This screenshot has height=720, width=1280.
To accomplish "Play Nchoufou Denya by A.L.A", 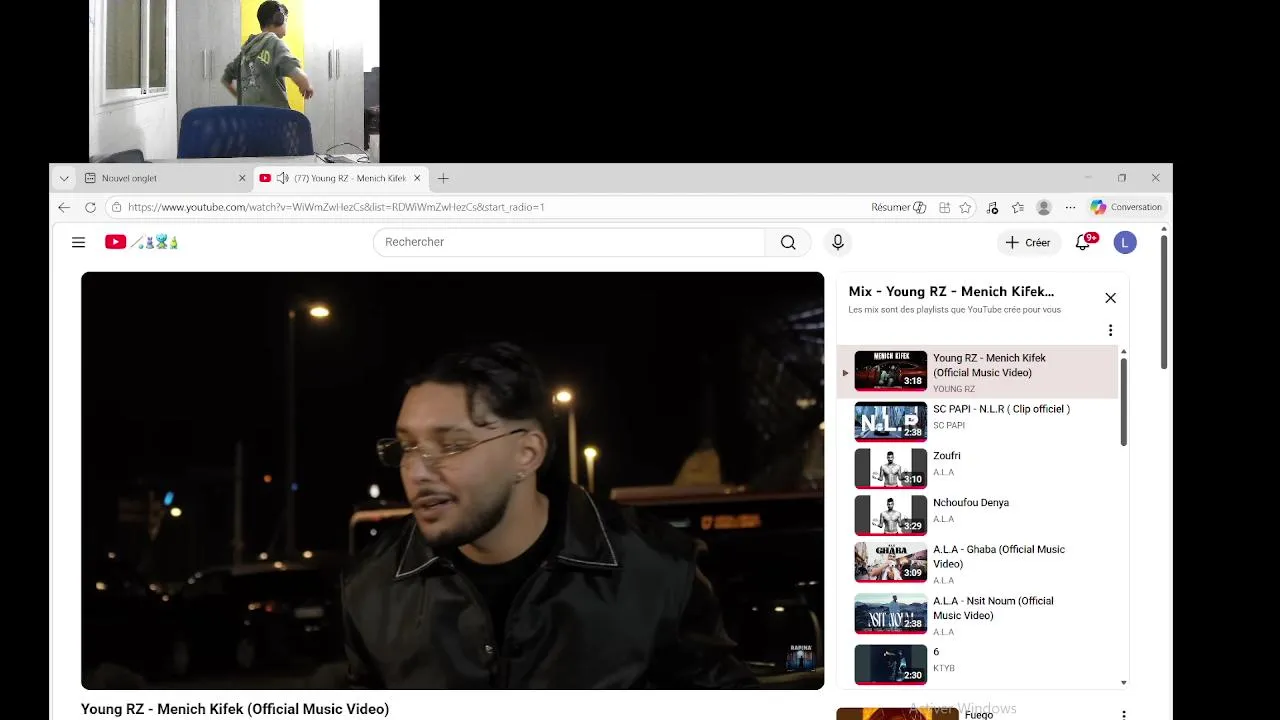I will tap(977, 515).
